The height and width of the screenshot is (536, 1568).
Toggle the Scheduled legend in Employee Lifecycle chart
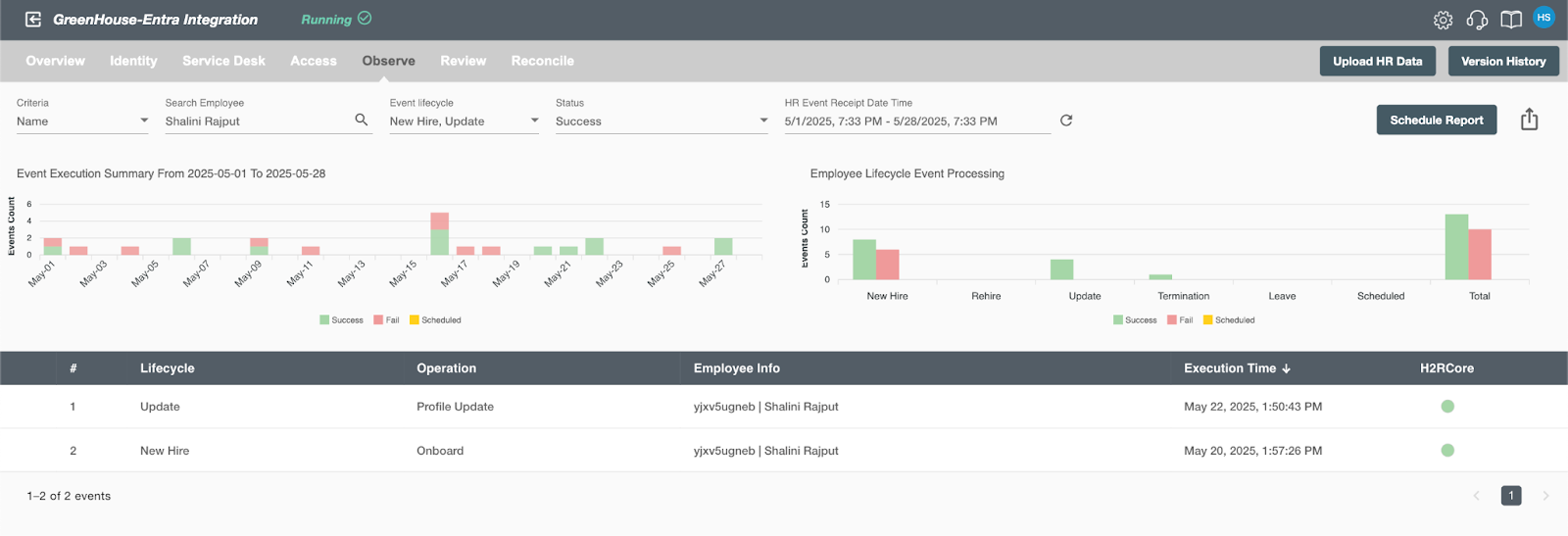1229,320
